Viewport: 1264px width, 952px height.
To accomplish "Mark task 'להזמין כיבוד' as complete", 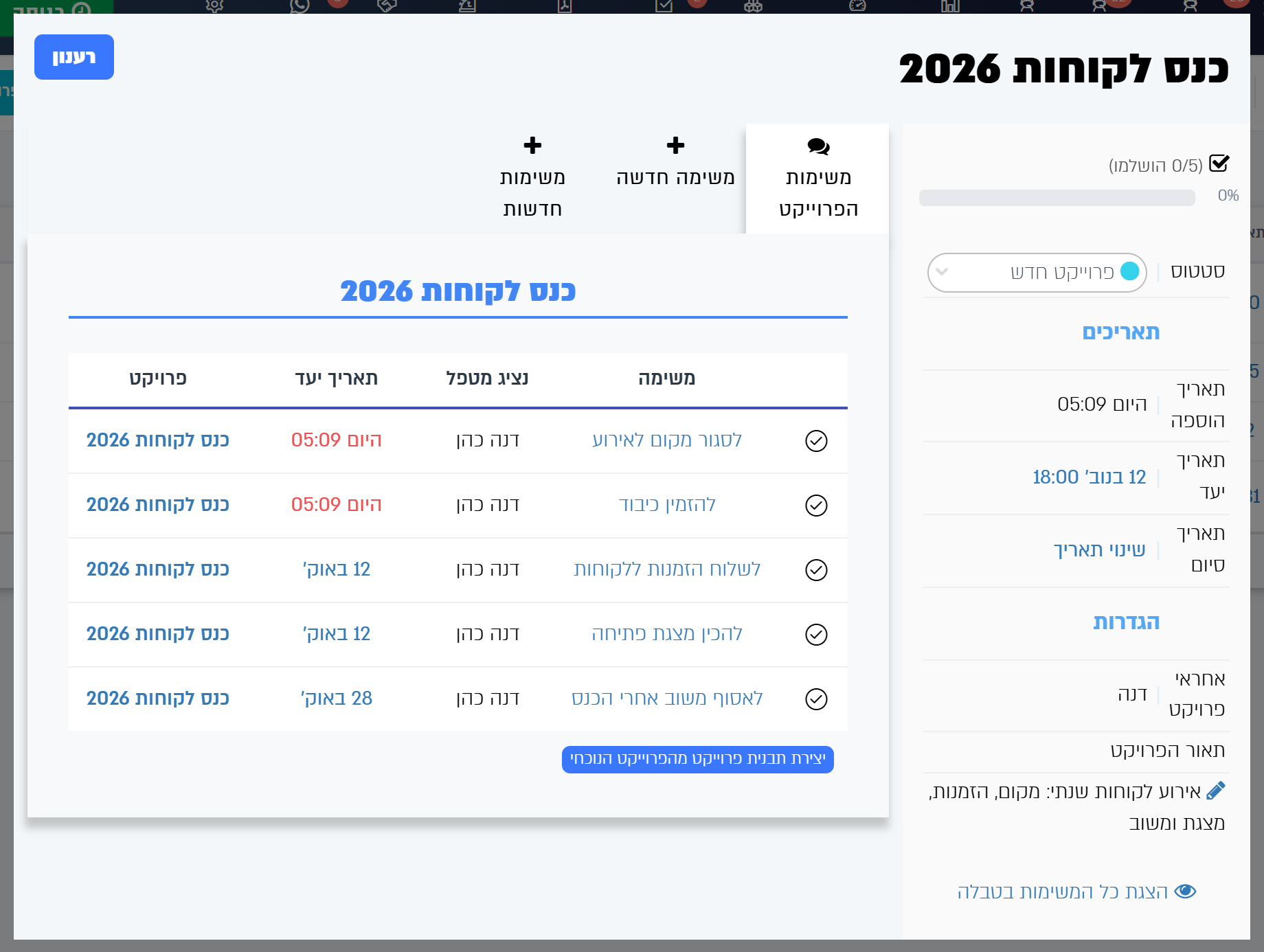I will pos(815,505).
